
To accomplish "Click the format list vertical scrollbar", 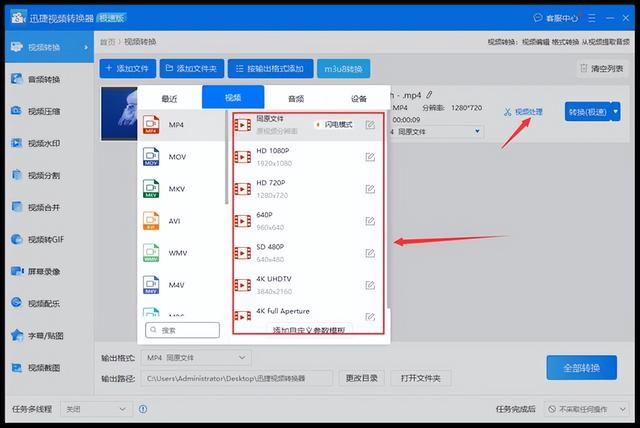I will point(227,157).
